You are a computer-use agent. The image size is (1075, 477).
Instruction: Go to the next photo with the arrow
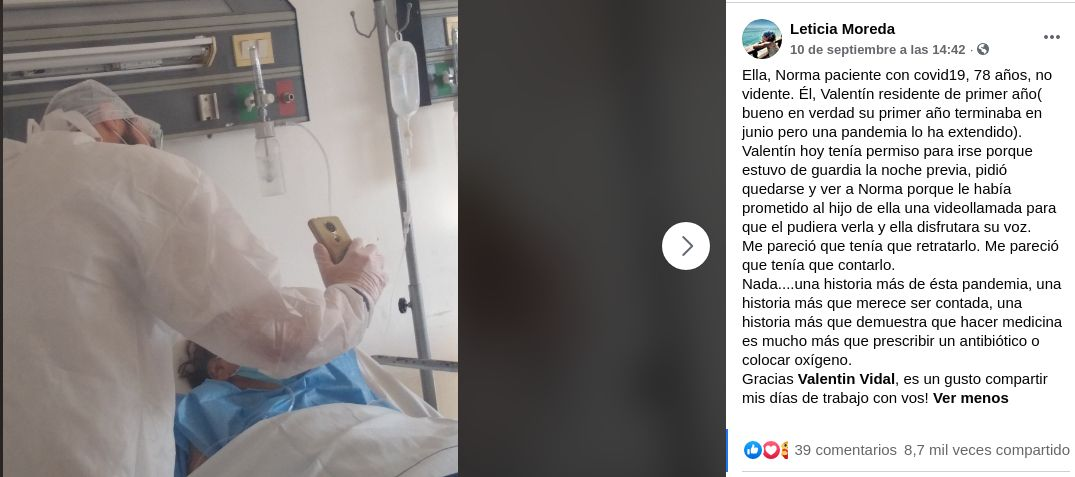[686, 246]
